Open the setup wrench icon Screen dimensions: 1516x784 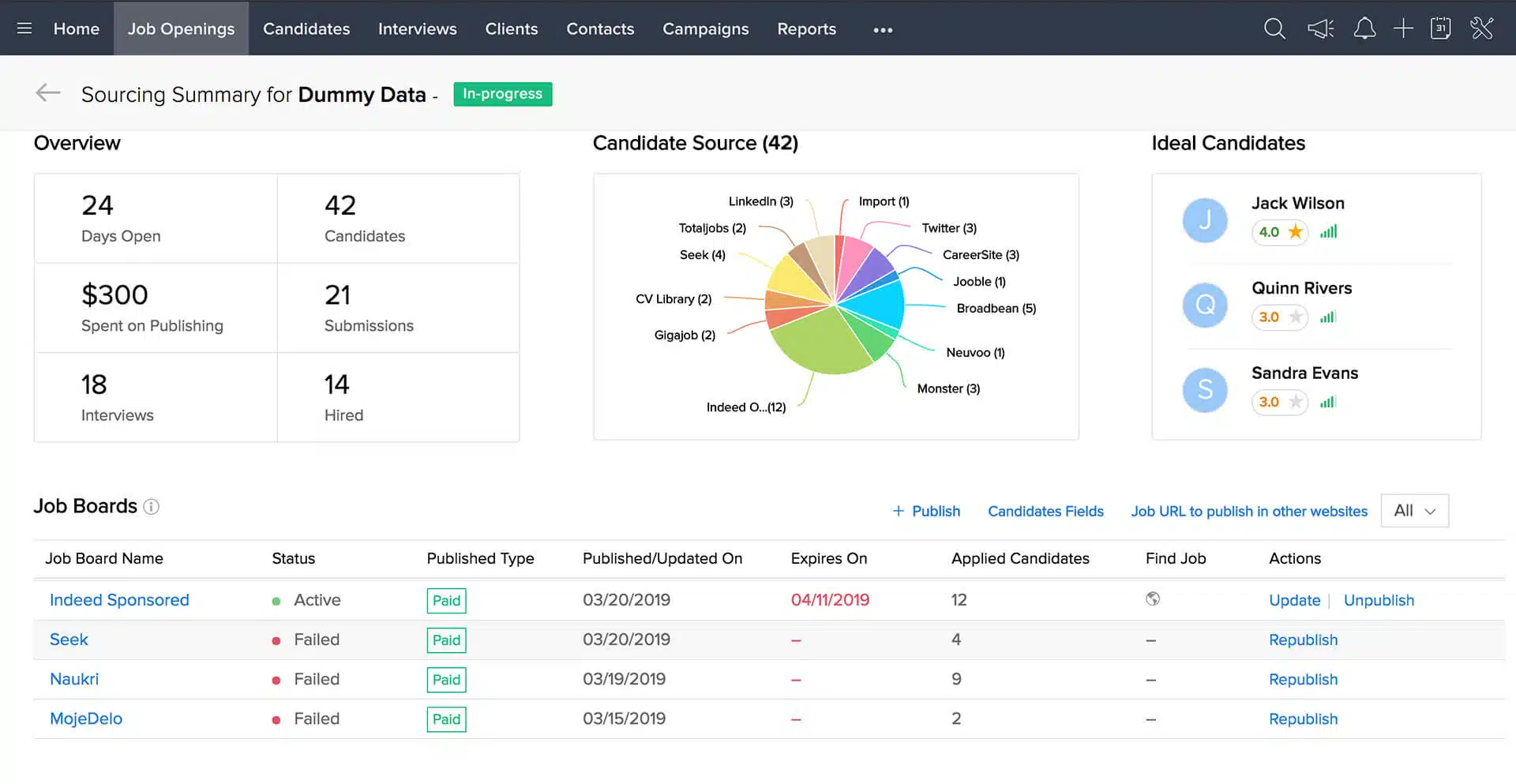click(x=1482, y=28)
